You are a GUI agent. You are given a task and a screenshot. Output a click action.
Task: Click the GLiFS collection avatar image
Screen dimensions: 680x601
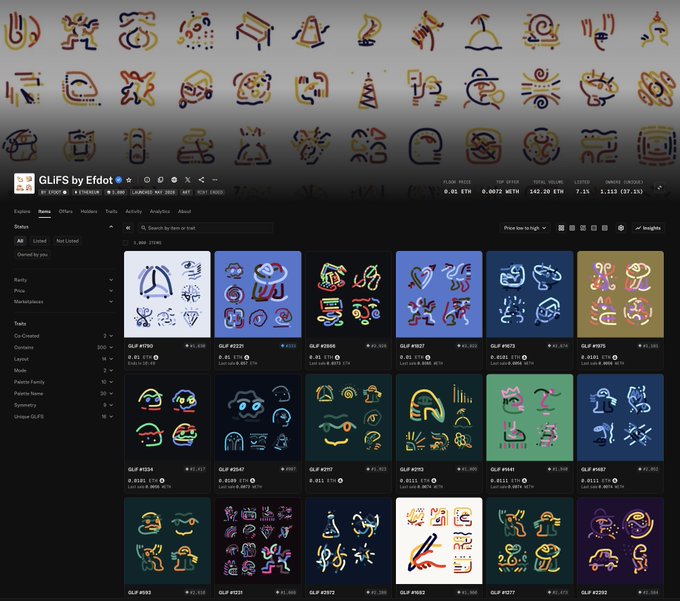tap(24, 183)
